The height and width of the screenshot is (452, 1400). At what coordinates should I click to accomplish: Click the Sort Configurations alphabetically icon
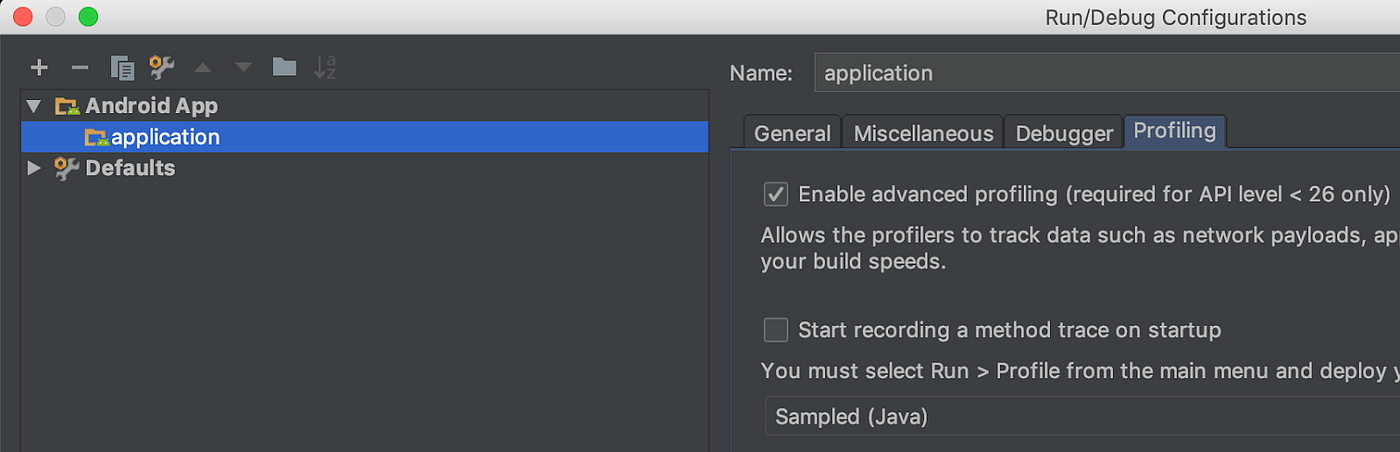tap(325, 68)
